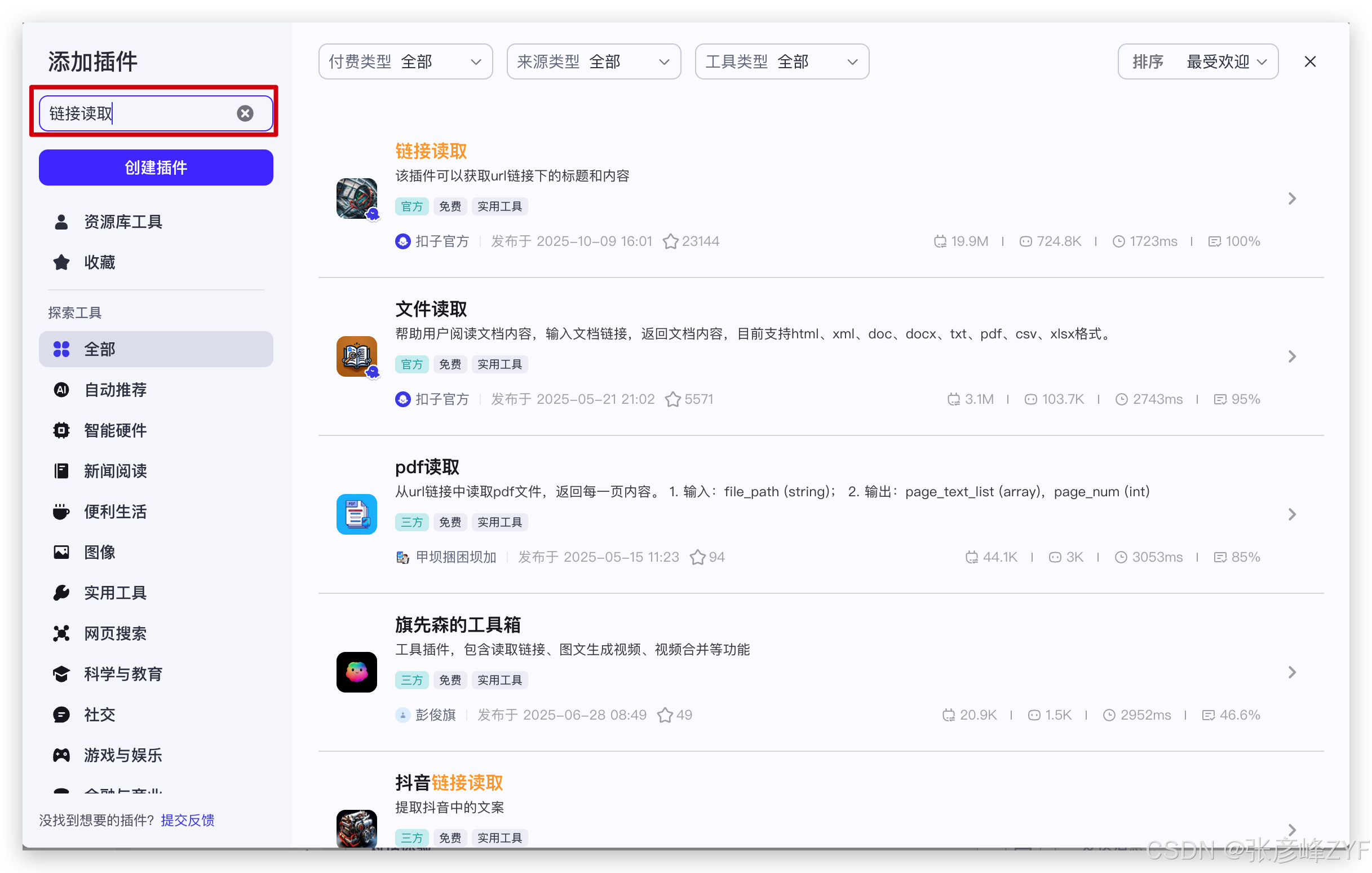The width and height of the screenshot is (1372, 873).
Task: Click the pdf读取 plugin icon
Action: 357,514
